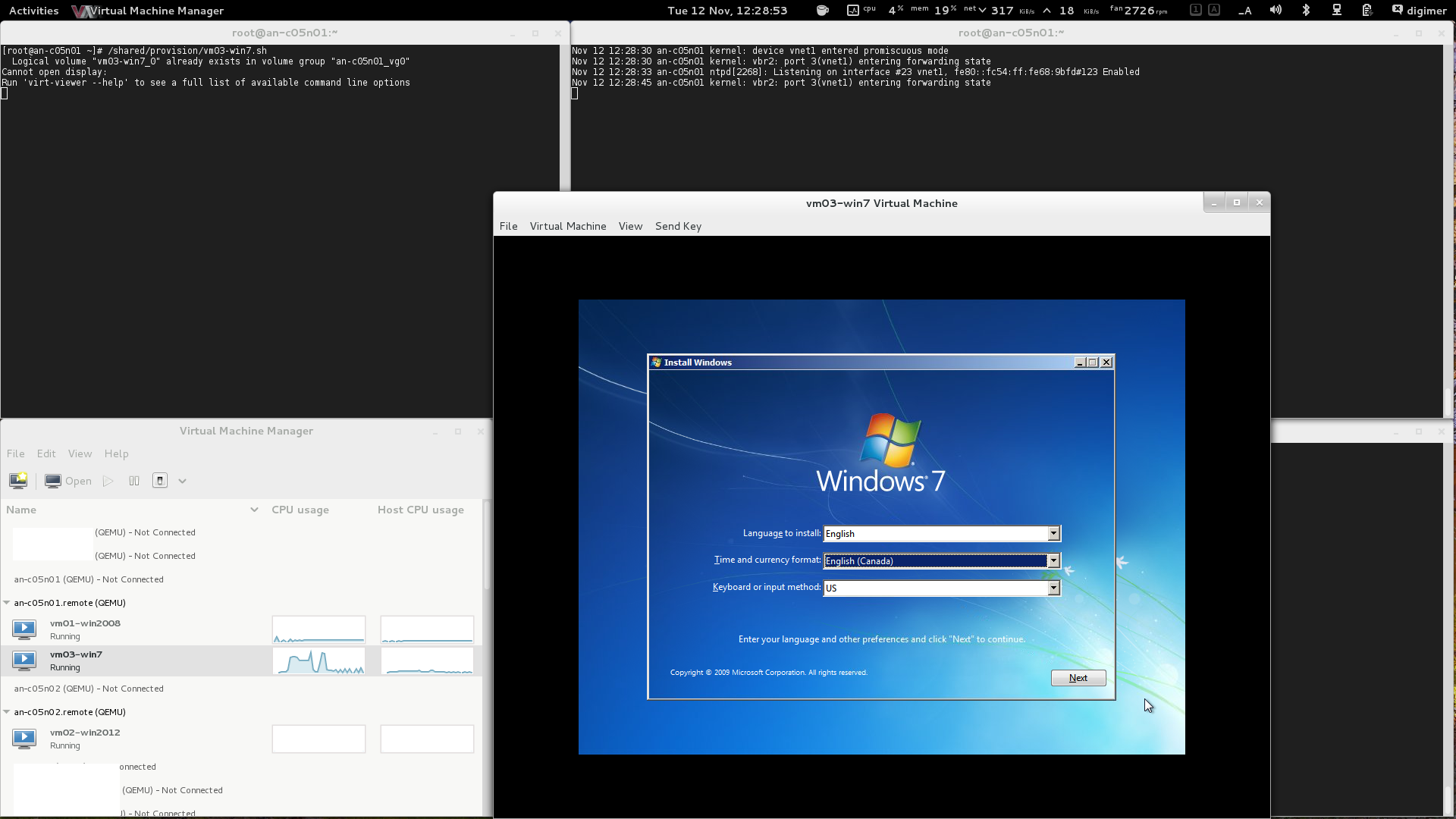This screenshot has width=1456, height=819.
Task: Click the vm03-win7 running monitor icon
Action: coord(24,661)
